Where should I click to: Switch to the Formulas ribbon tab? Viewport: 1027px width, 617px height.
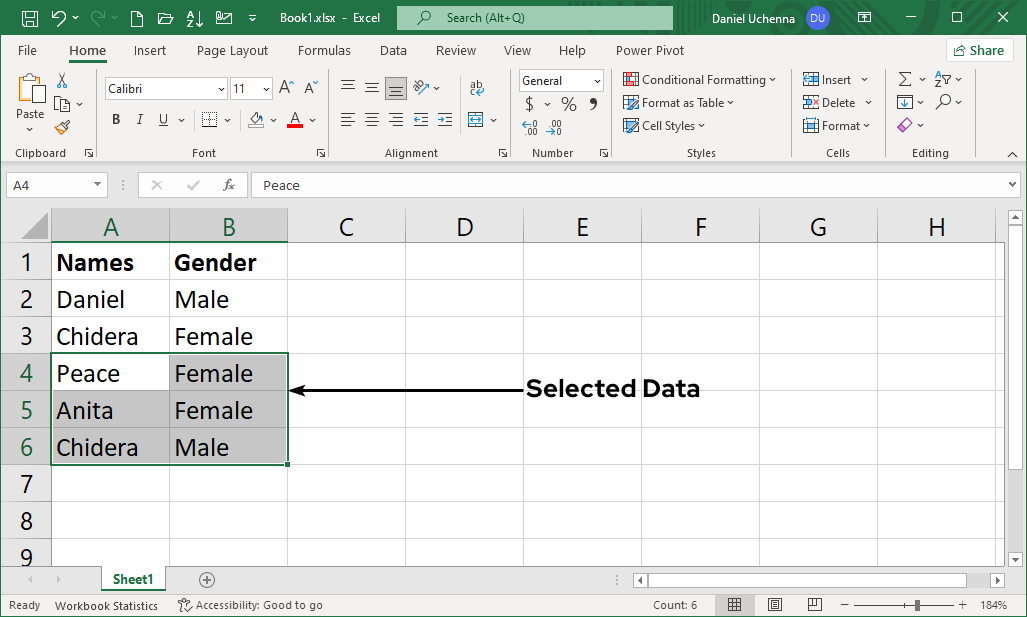click(x=324, y=50)
